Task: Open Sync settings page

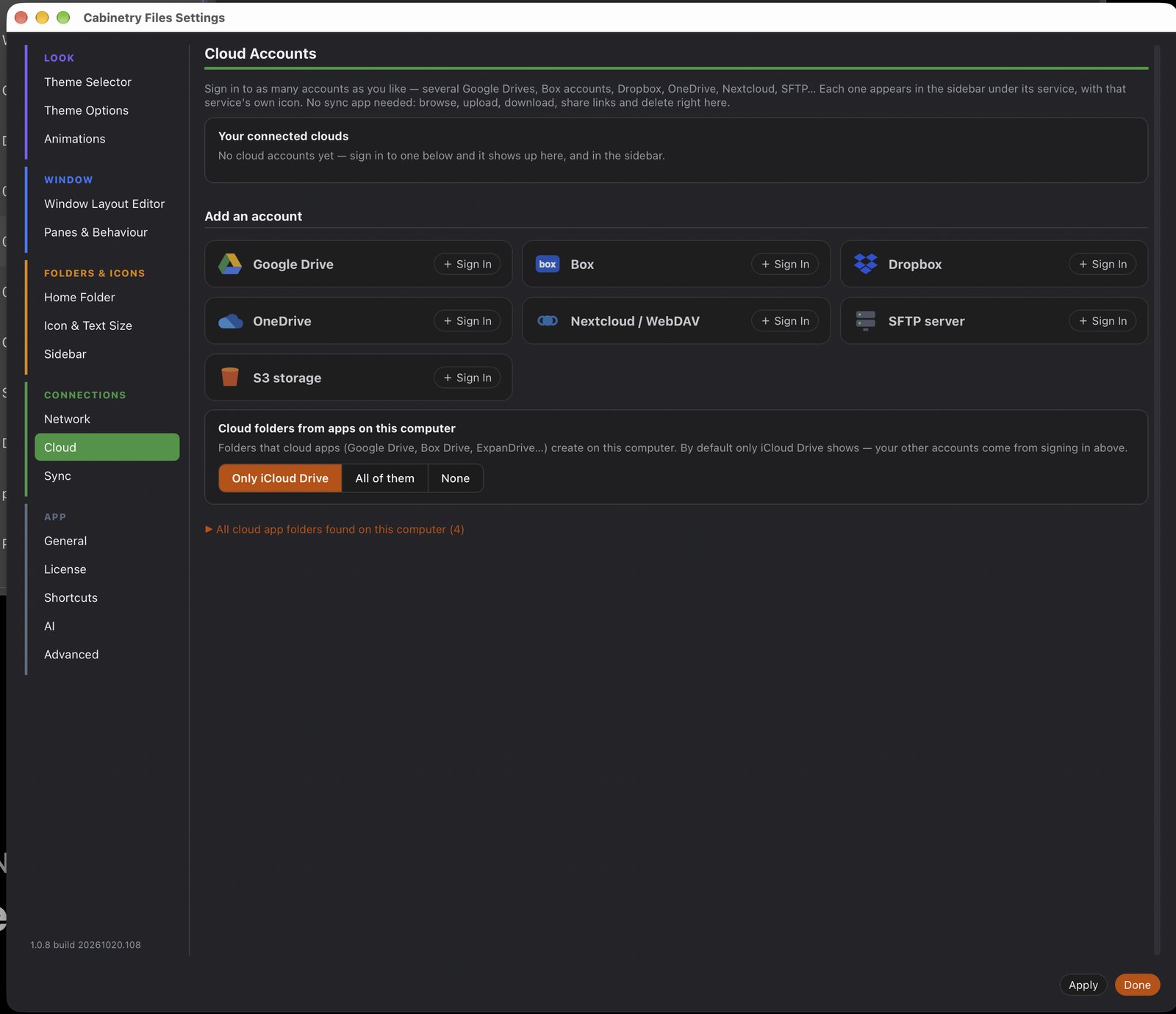Action: 107,476
